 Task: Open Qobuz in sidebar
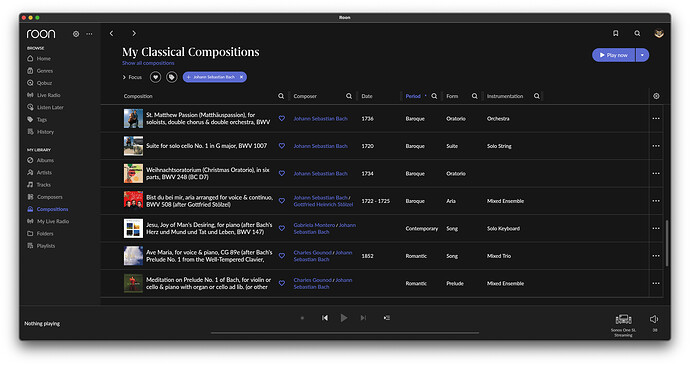[44, 83]
